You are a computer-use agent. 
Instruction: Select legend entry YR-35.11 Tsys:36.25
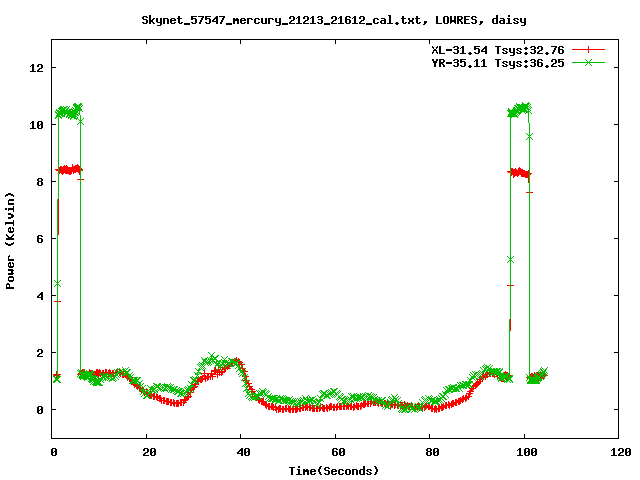(498, 63)
